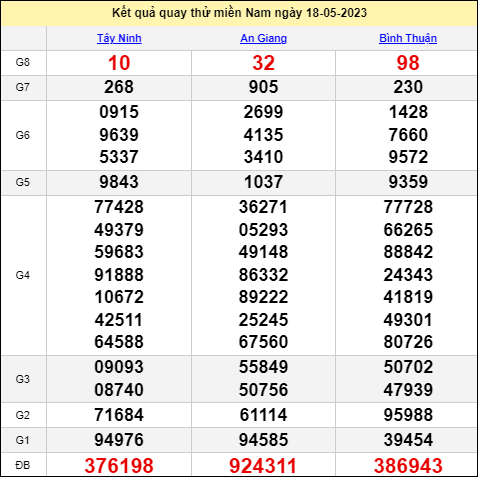Select An Giang G4 number 86332
This screenshot has width=478, height=477.
263,275
